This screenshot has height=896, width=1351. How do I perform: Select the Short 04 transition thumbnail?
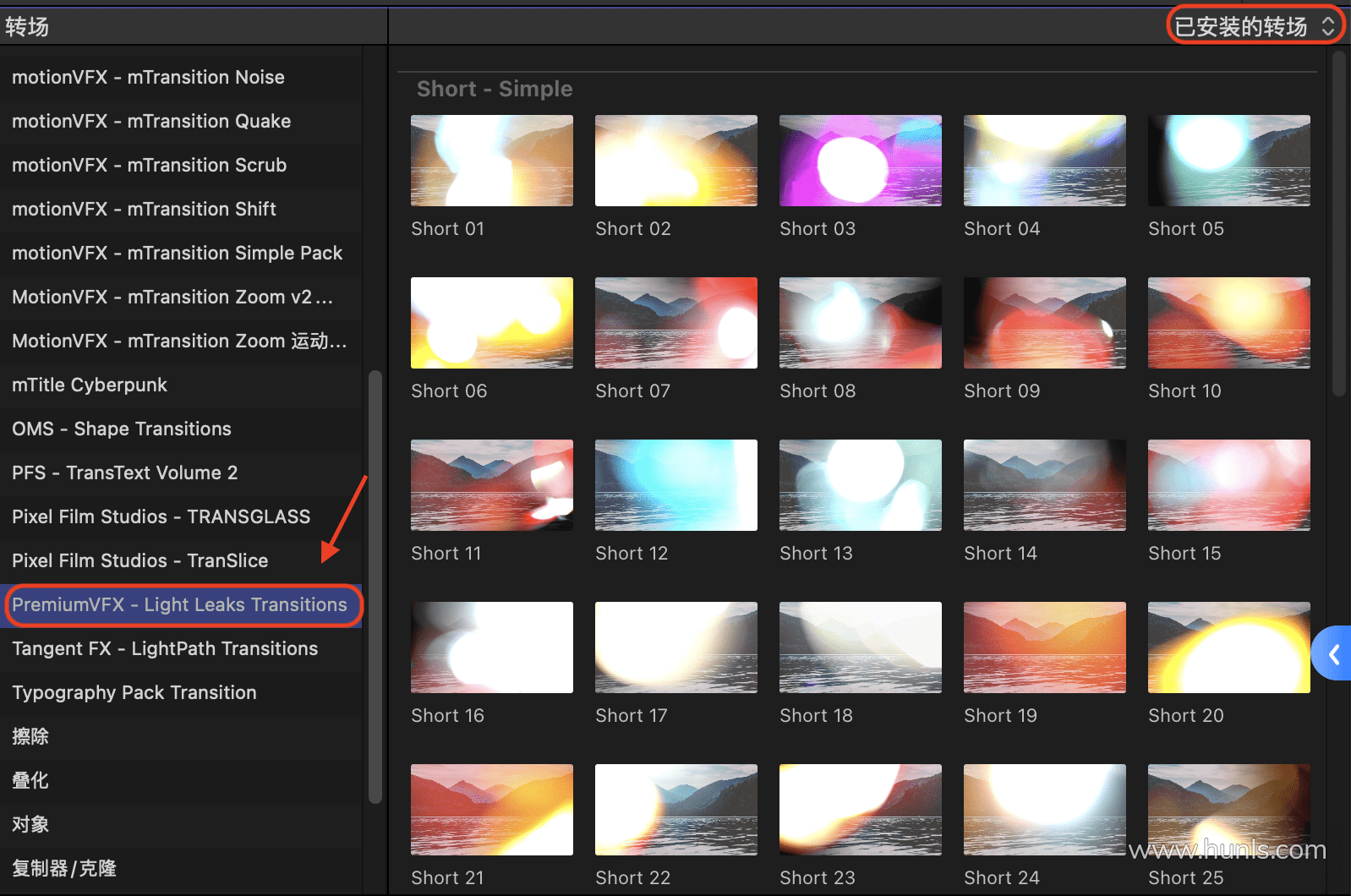tap(1045, 161)
